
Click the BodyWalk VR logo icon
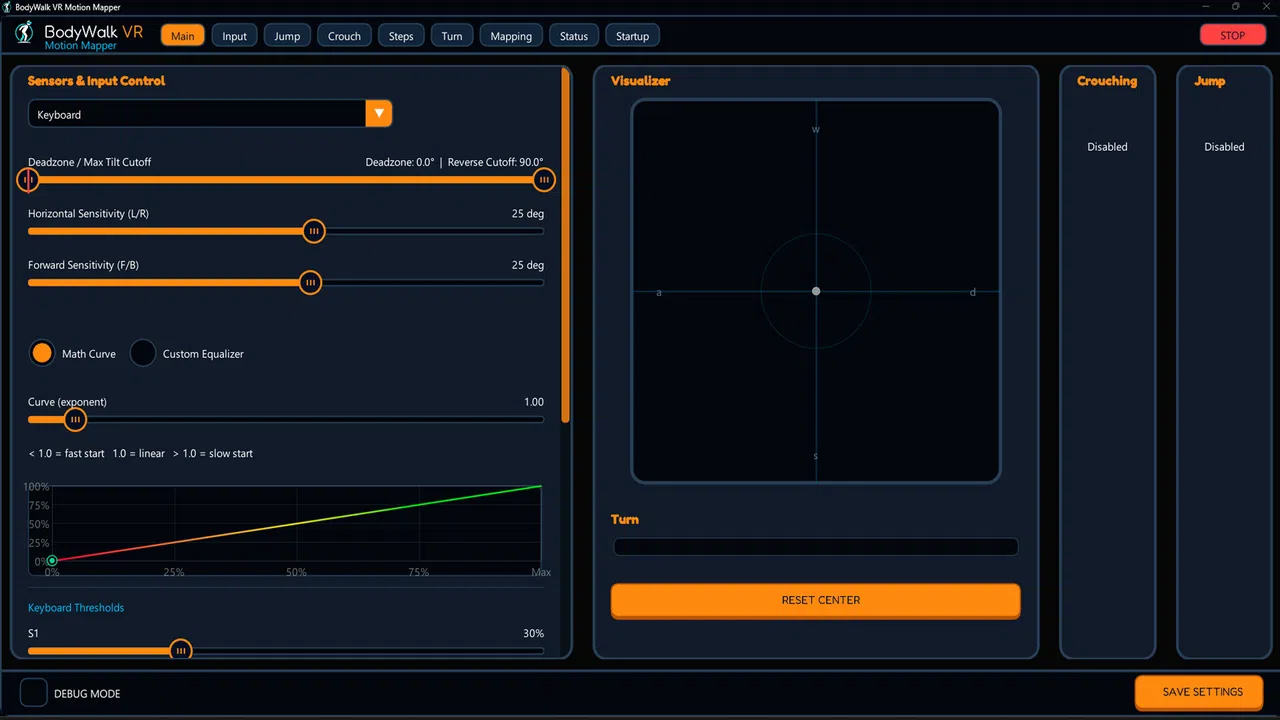point(25,35)
